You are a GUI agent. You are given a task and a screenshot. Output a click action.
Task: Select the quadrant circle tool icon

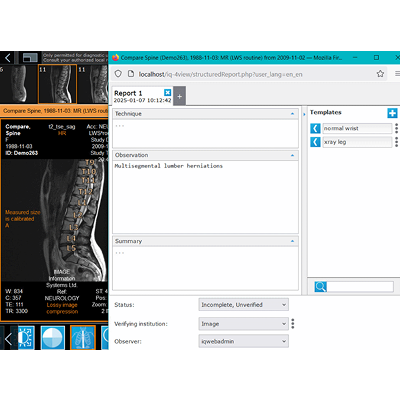[x=53, y=338]
